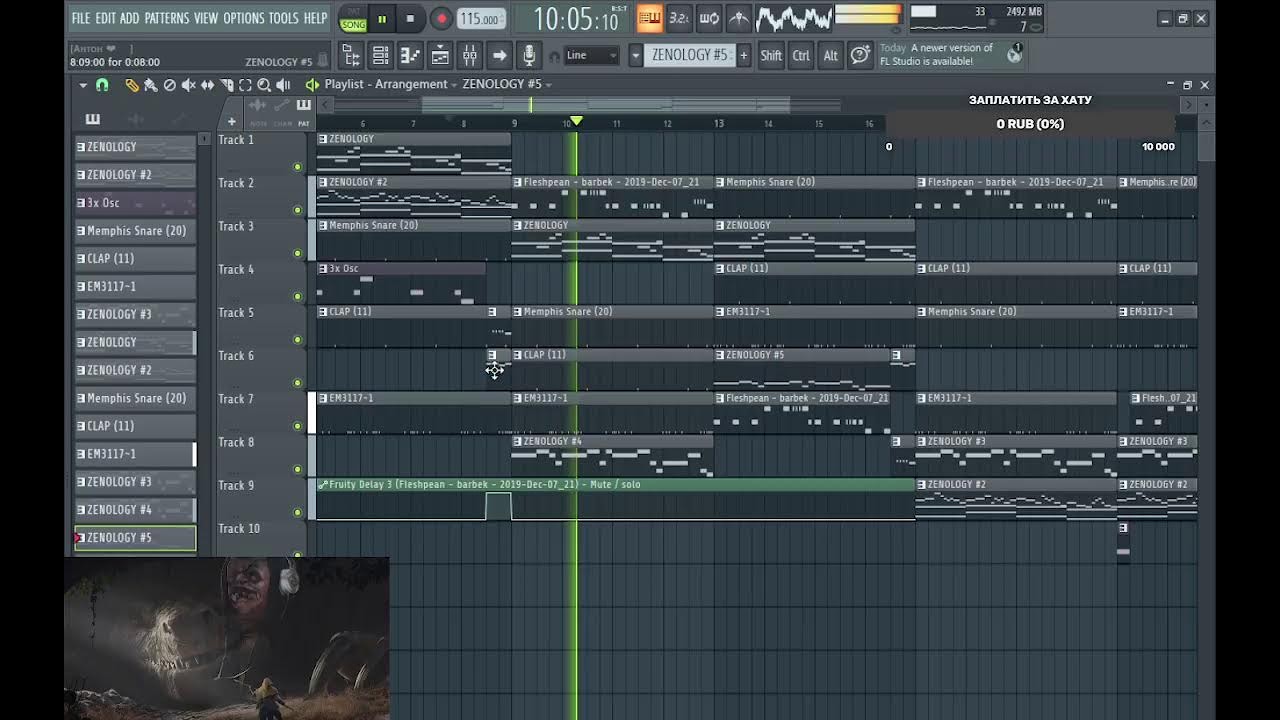Show pattern clips in picker panel piano icon
Screen dimensions: 1280x720
92,119
